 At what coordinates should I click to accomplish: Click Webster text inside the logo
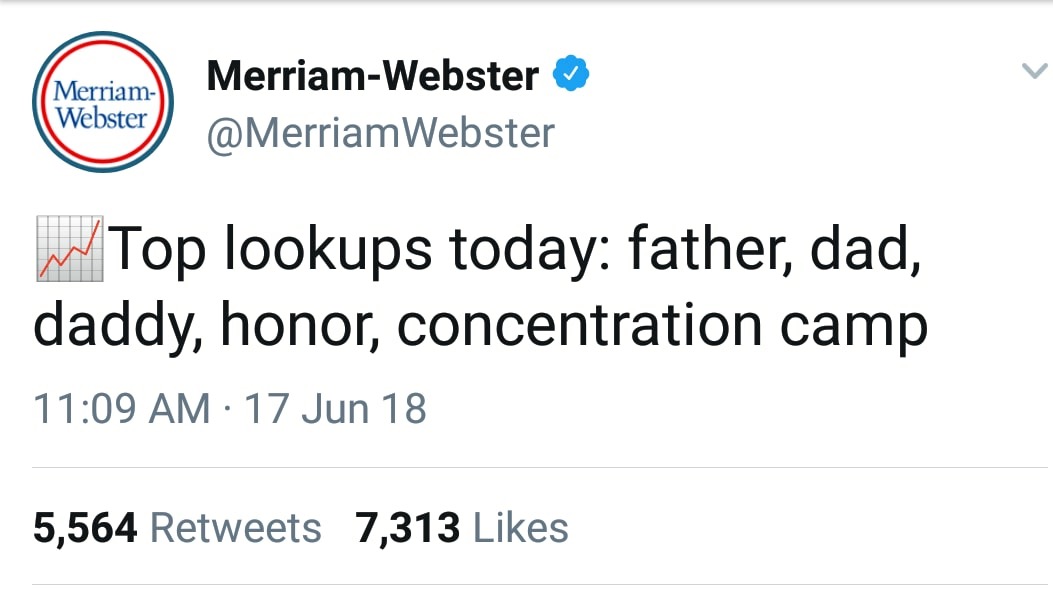pos(102,117)
